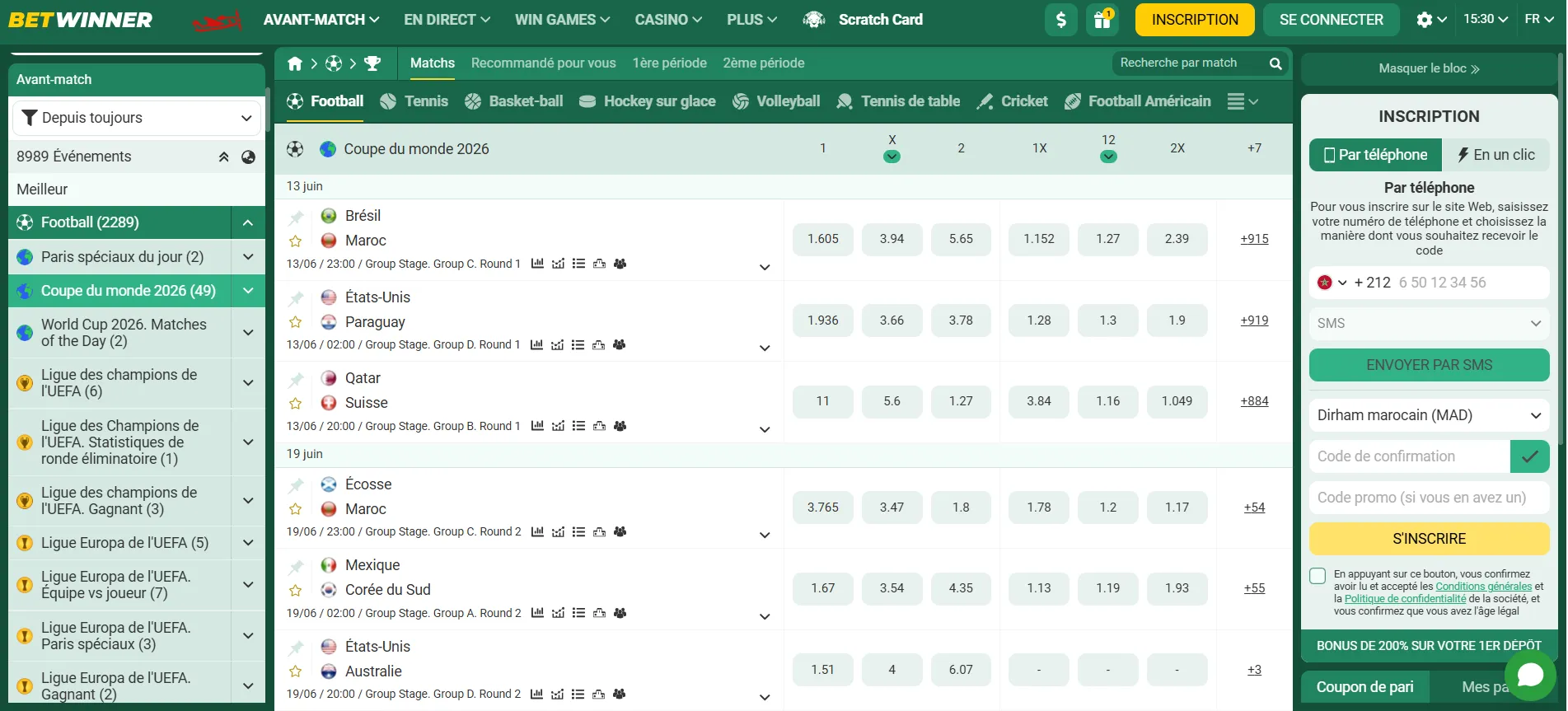The width and height of the screenshot is (1568, 711).
Task: Open the WIN GAMES menu
Action: pyautogui.click(x=562, y=19)
